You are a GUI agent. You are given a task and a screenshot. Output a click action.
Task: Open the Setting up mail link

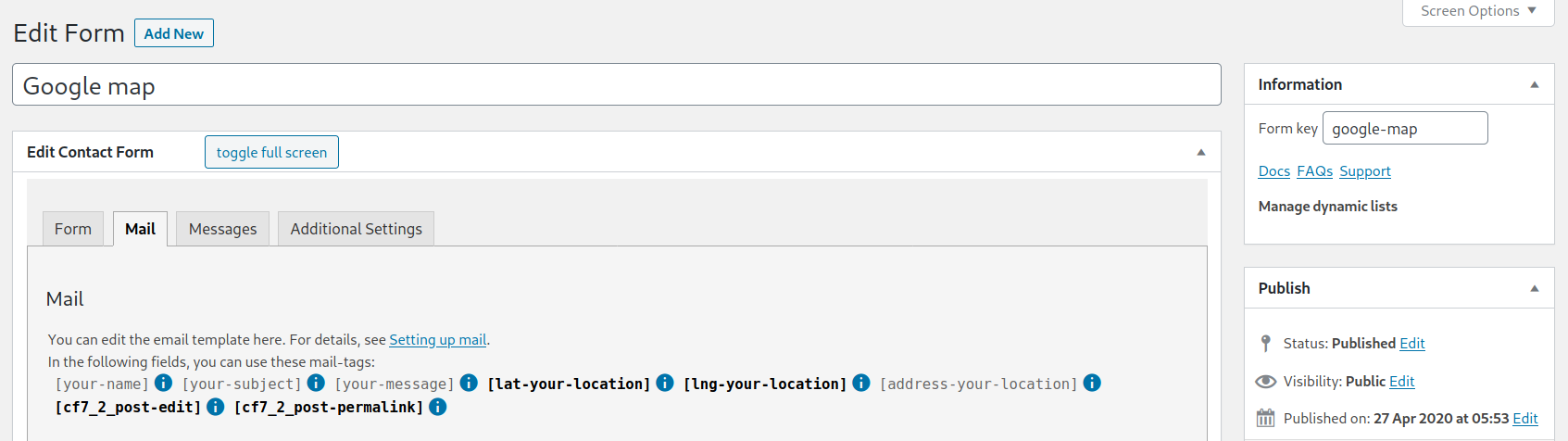tap(438, 340)
